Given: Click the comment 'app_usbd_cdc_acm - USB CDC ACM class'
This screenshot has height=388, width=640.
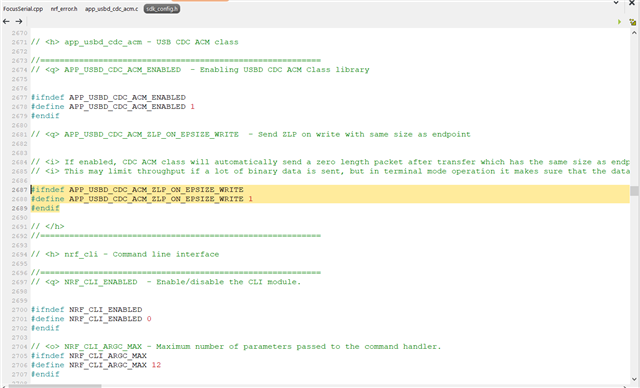Looking at the screenshot, I should (151, 42).
